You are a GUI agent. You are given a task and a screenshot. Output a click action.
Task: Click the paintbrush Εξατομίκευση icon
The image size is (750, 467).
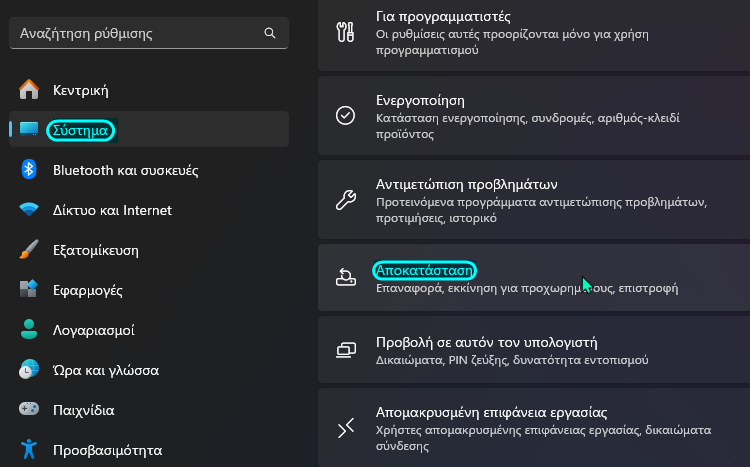29,249
